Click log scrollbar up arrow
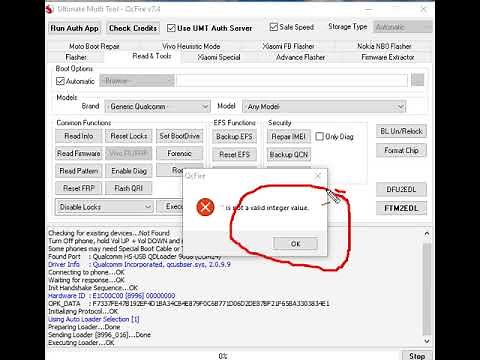This screenshot has width=480, height=360. [x=427, y=234]
